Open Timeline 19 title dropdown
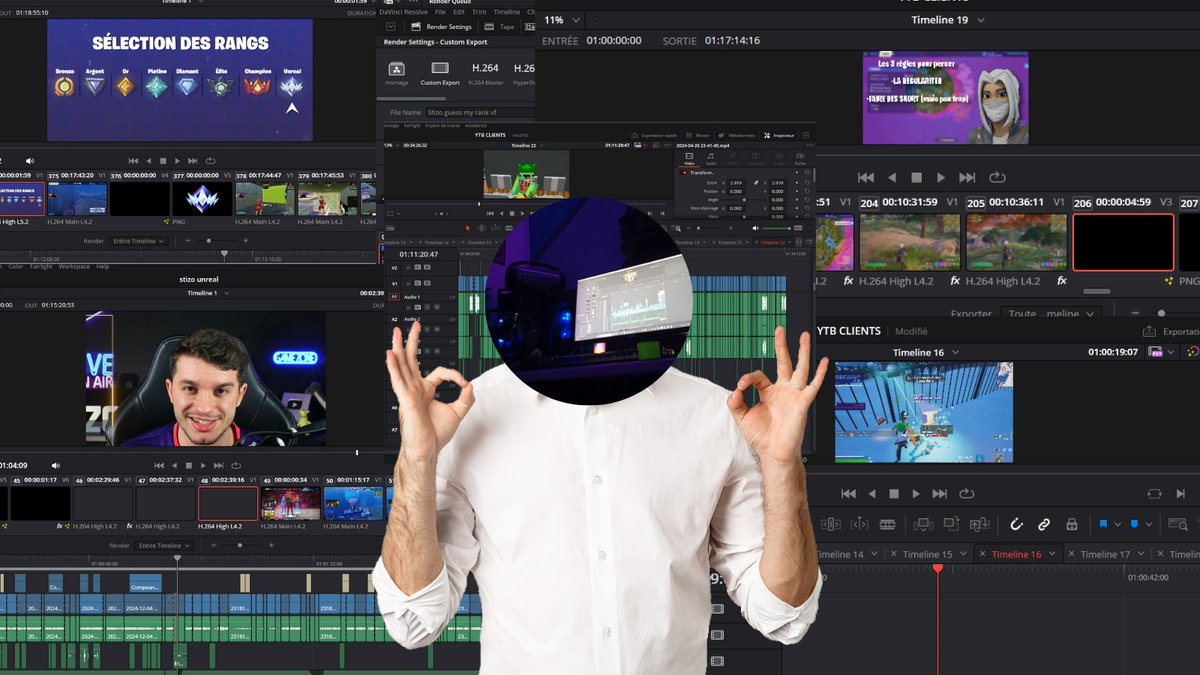Screen dimensions: 1200x675 point(981,20)
